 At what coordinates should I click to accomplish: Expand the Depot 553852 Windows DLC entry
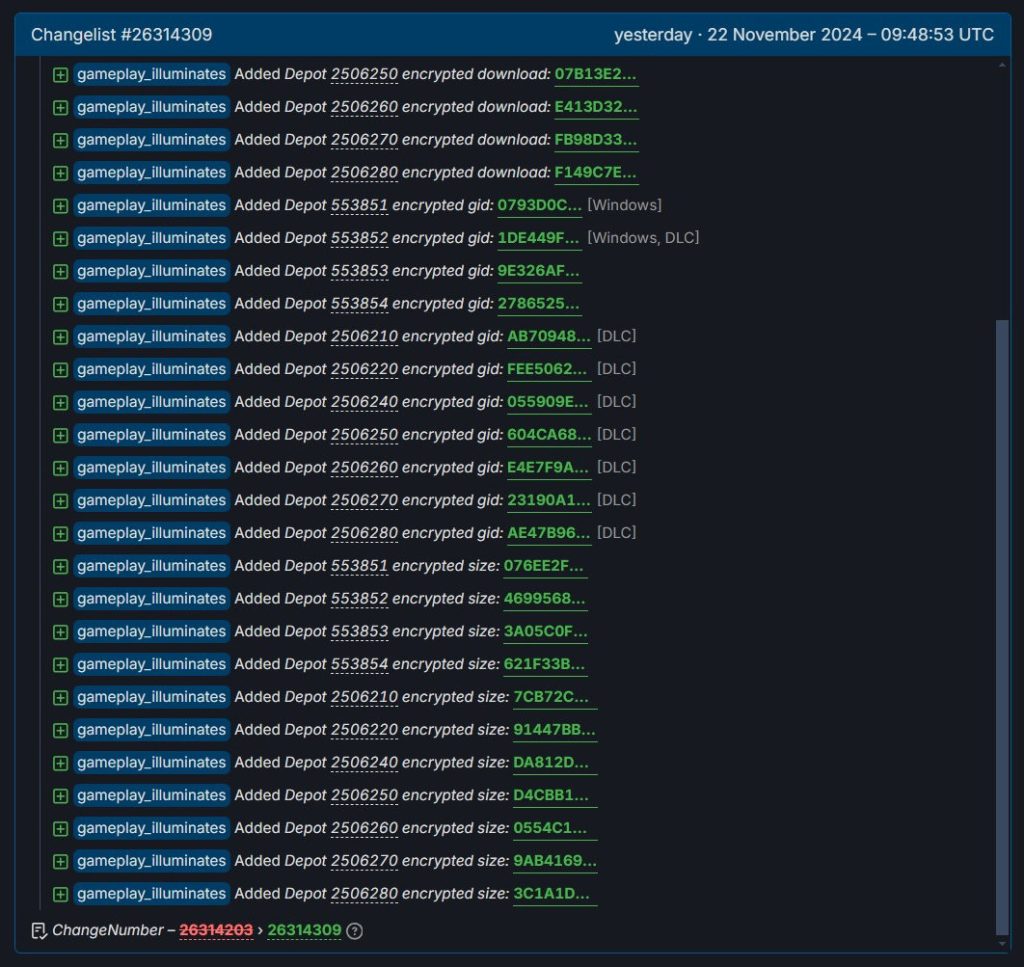[61, 238]
